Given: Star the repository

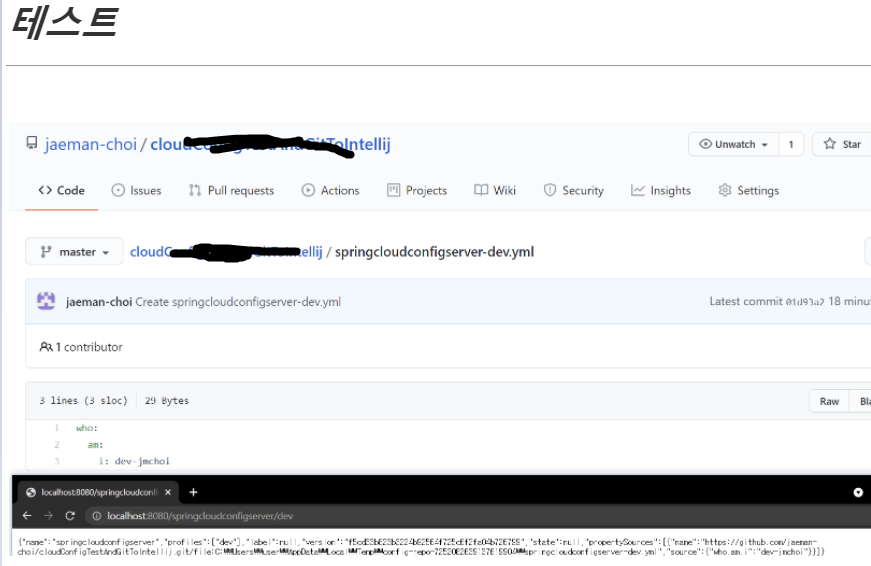Looking at the screenshot, I should click(842, 144).
